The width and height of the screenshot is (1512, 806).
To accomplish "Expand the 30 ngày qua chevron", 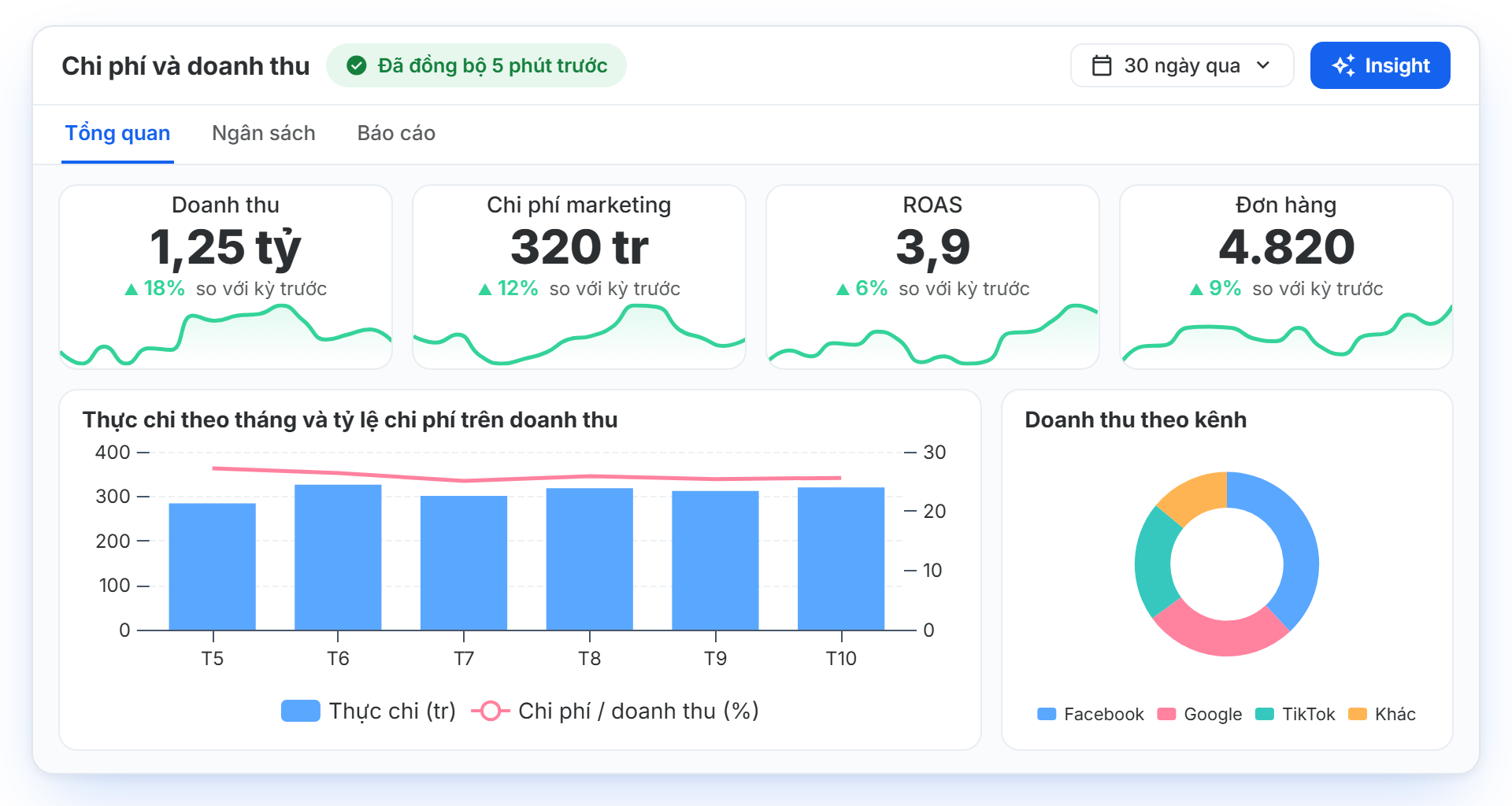I will [x=1263, y=65].
